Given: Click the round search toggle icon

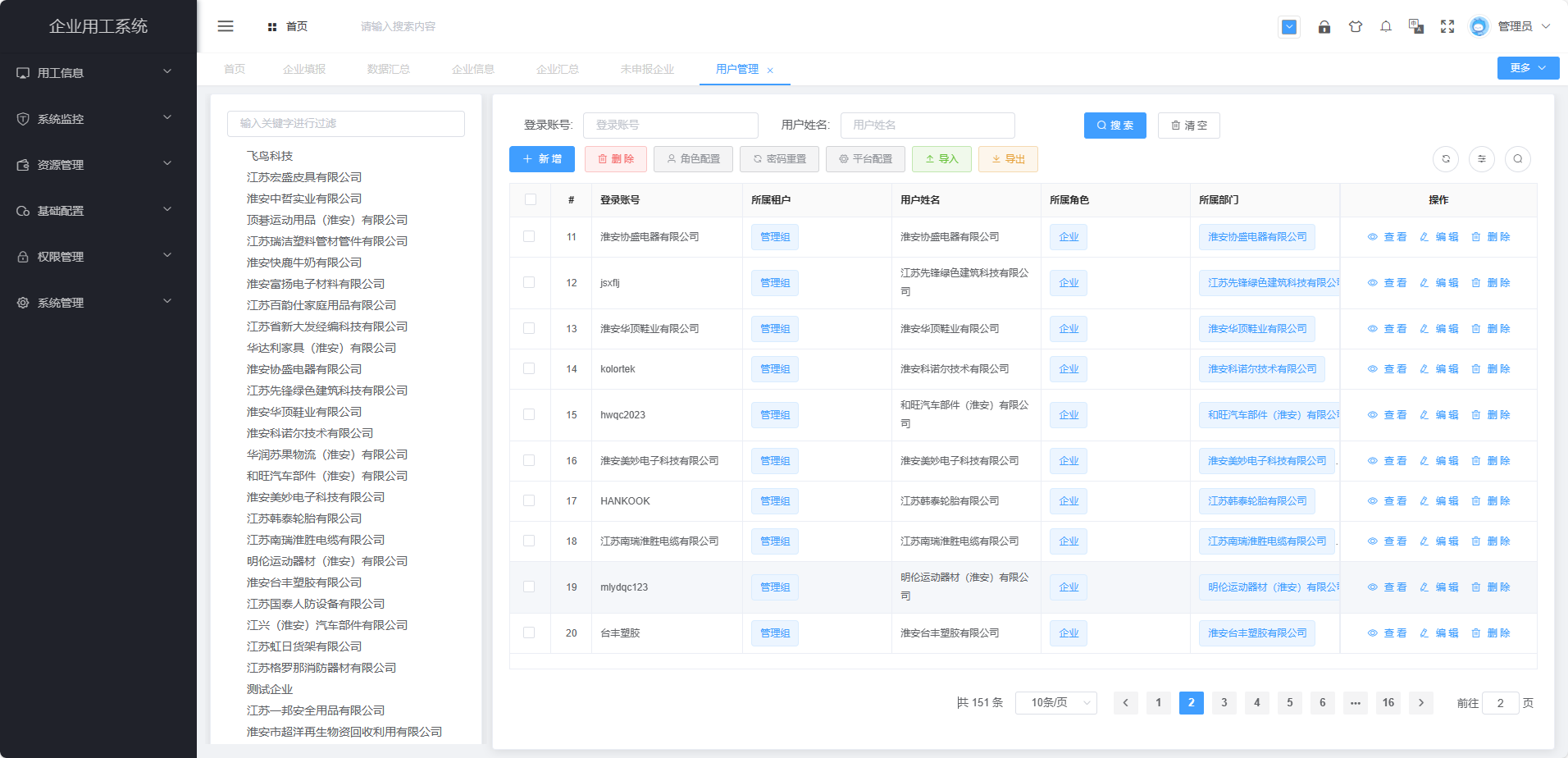Looking at the screenshot, I should pyautogui.click(x=1517, y=159).
